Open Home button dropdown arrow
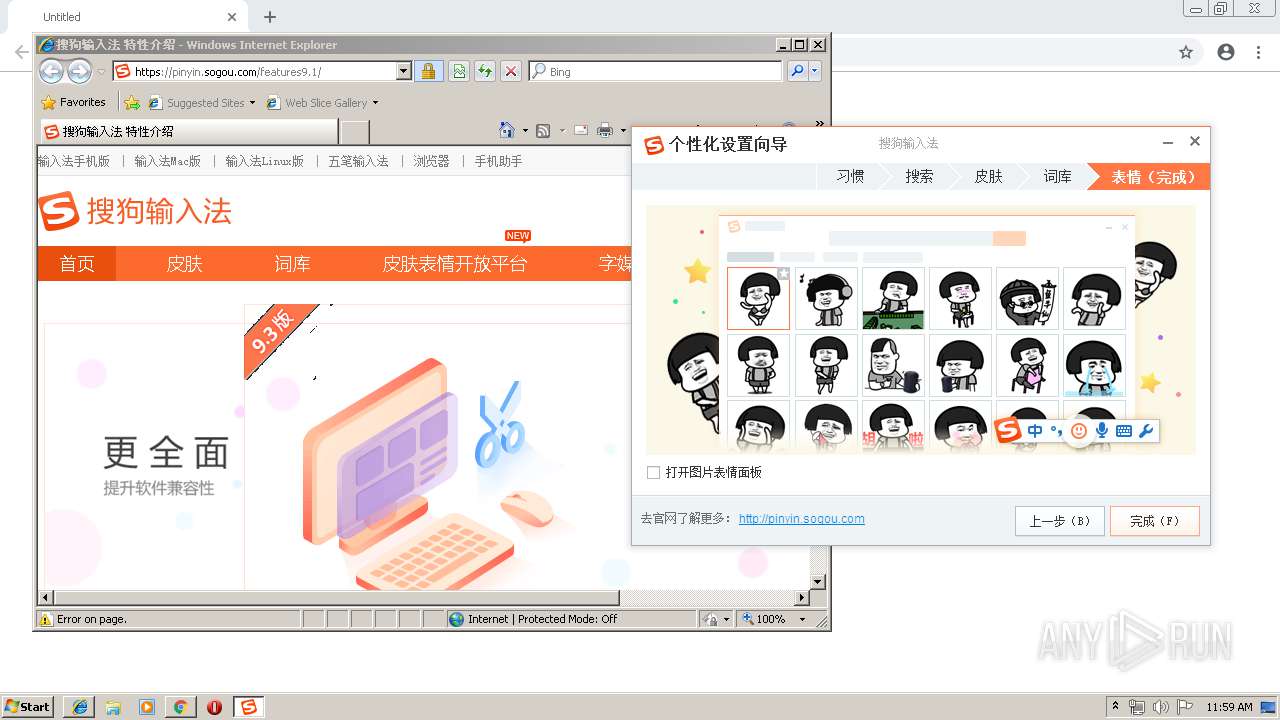The width and height of the screenshot is (1280, 720). click(x=525, y=131)
